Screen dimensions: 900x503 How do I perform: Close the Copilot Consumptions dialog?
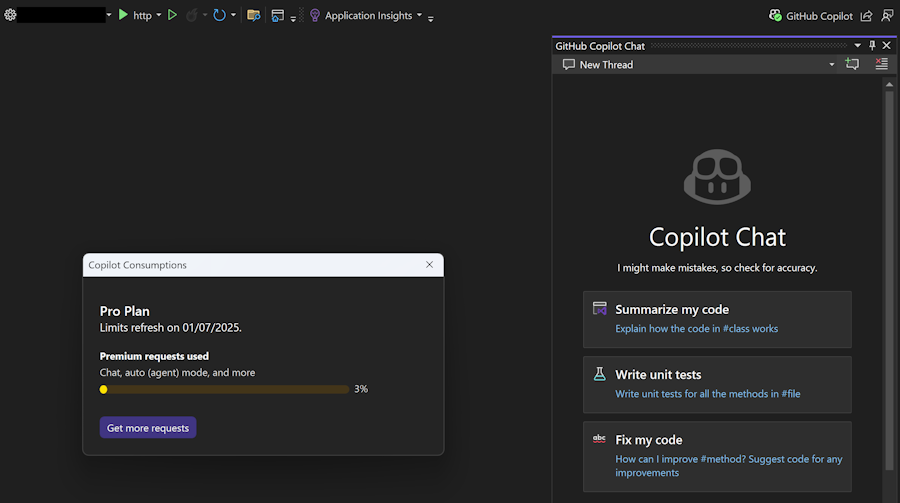429,265
